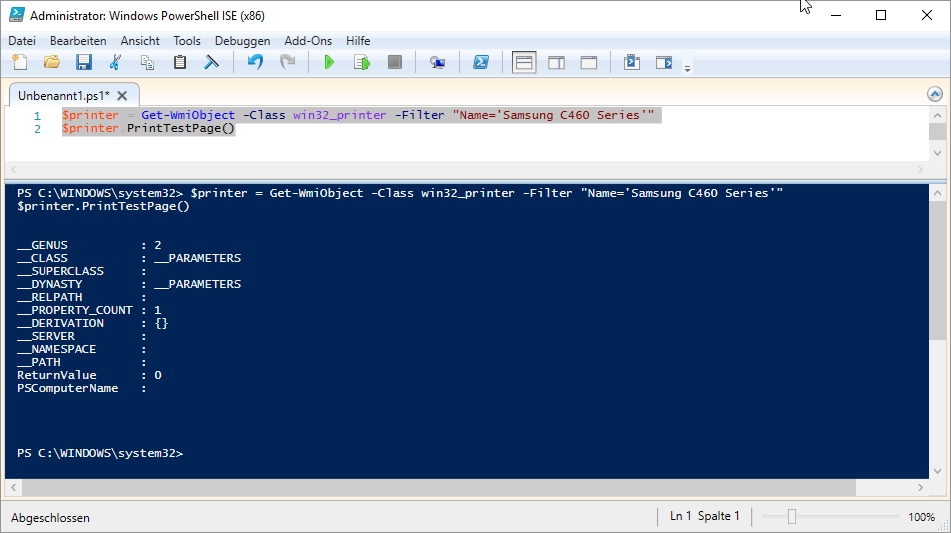Collapse the script pane with round chevron
951x533 pixels.
(935, 94)
